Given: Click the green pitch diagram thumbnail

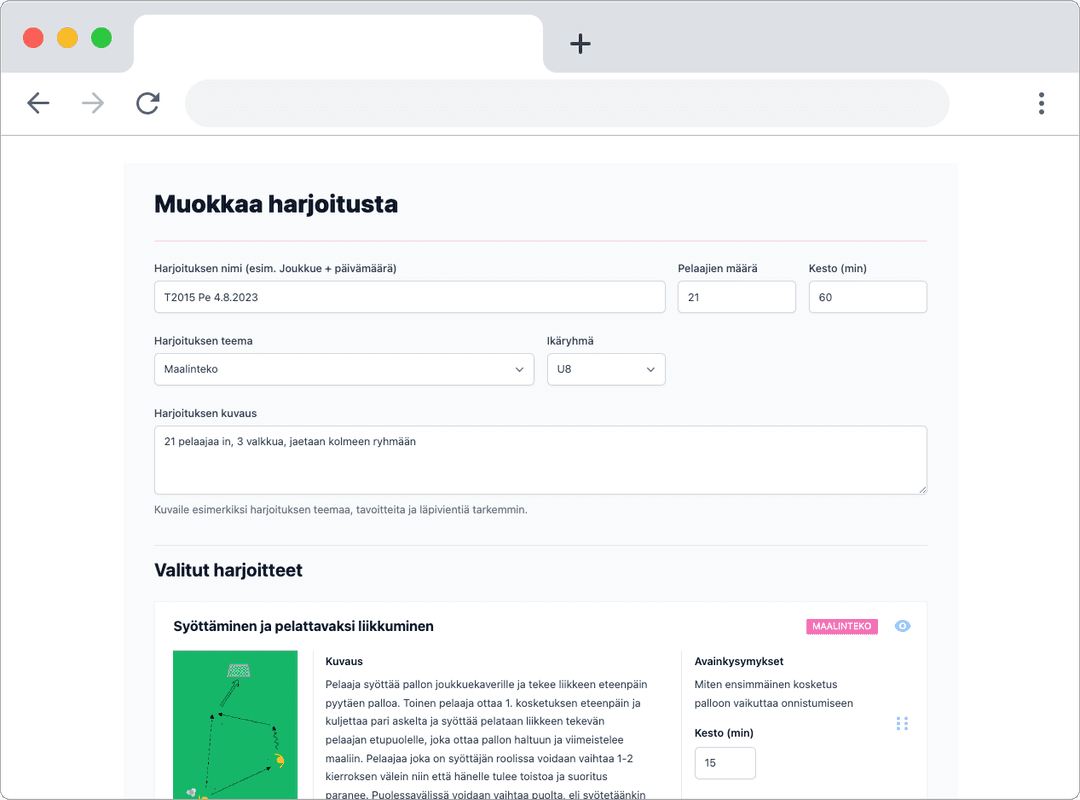Looking at the screenshot, I should pyautogui.click(x=235, y=724).
